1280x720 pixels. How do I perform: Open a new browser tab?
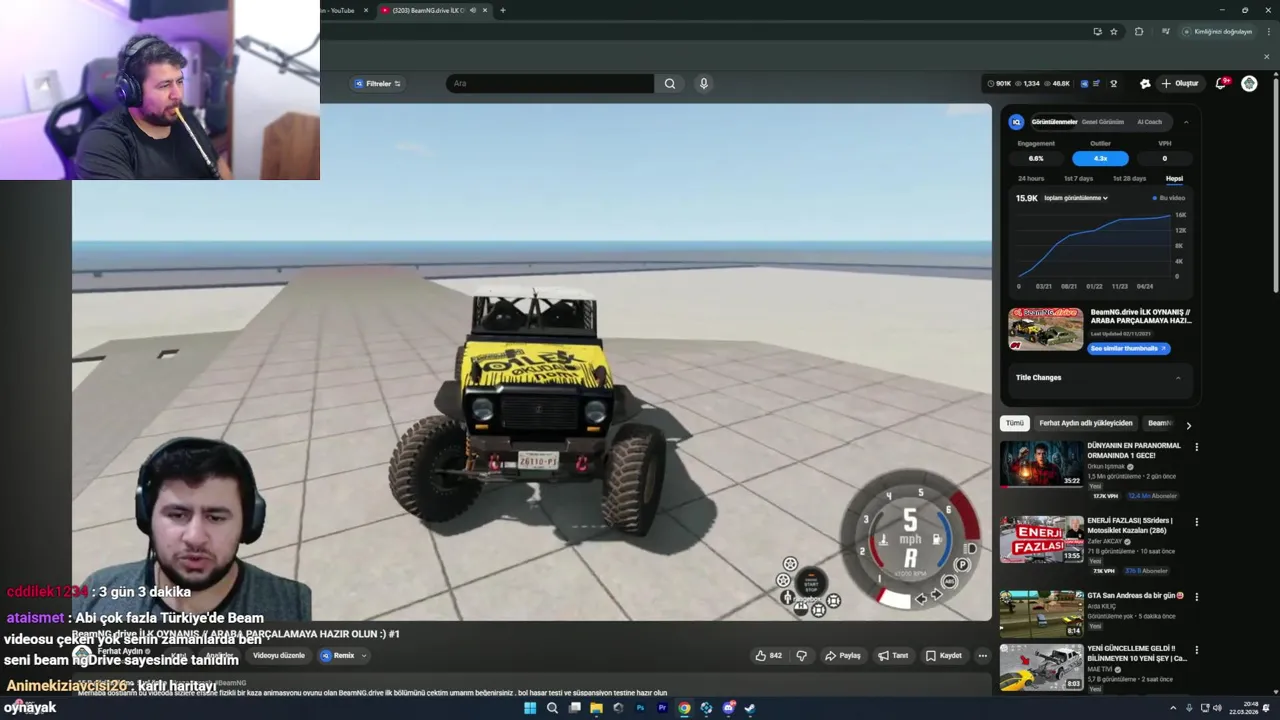(x=502, y=10)
